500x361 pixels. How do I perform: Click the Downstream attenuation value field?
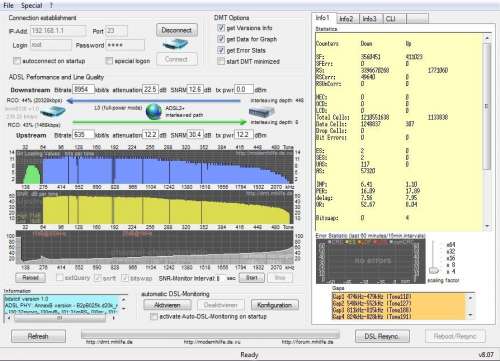point(150,89)
